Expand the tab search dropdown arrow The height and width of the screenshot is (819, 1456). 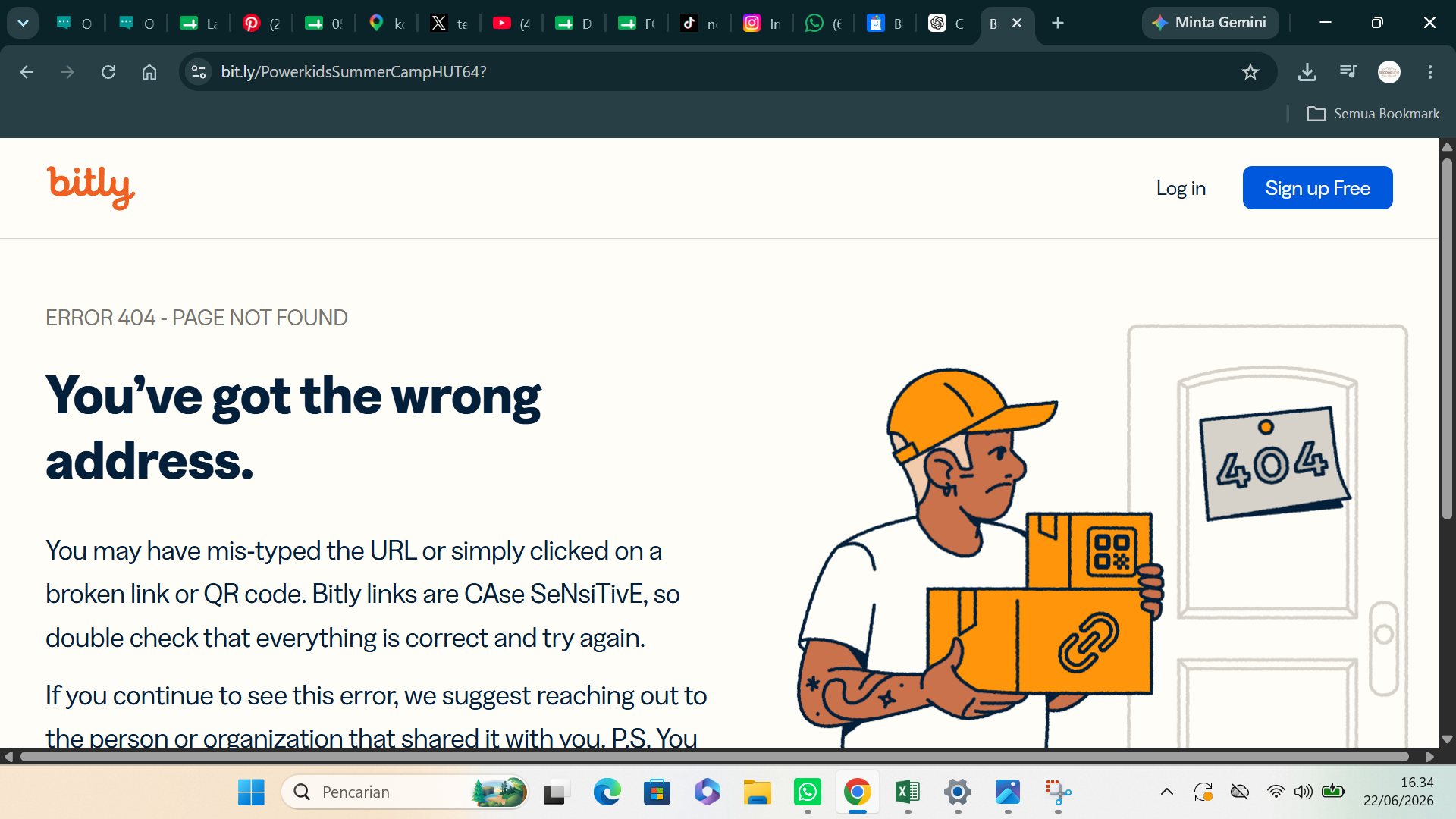[23, 23]
